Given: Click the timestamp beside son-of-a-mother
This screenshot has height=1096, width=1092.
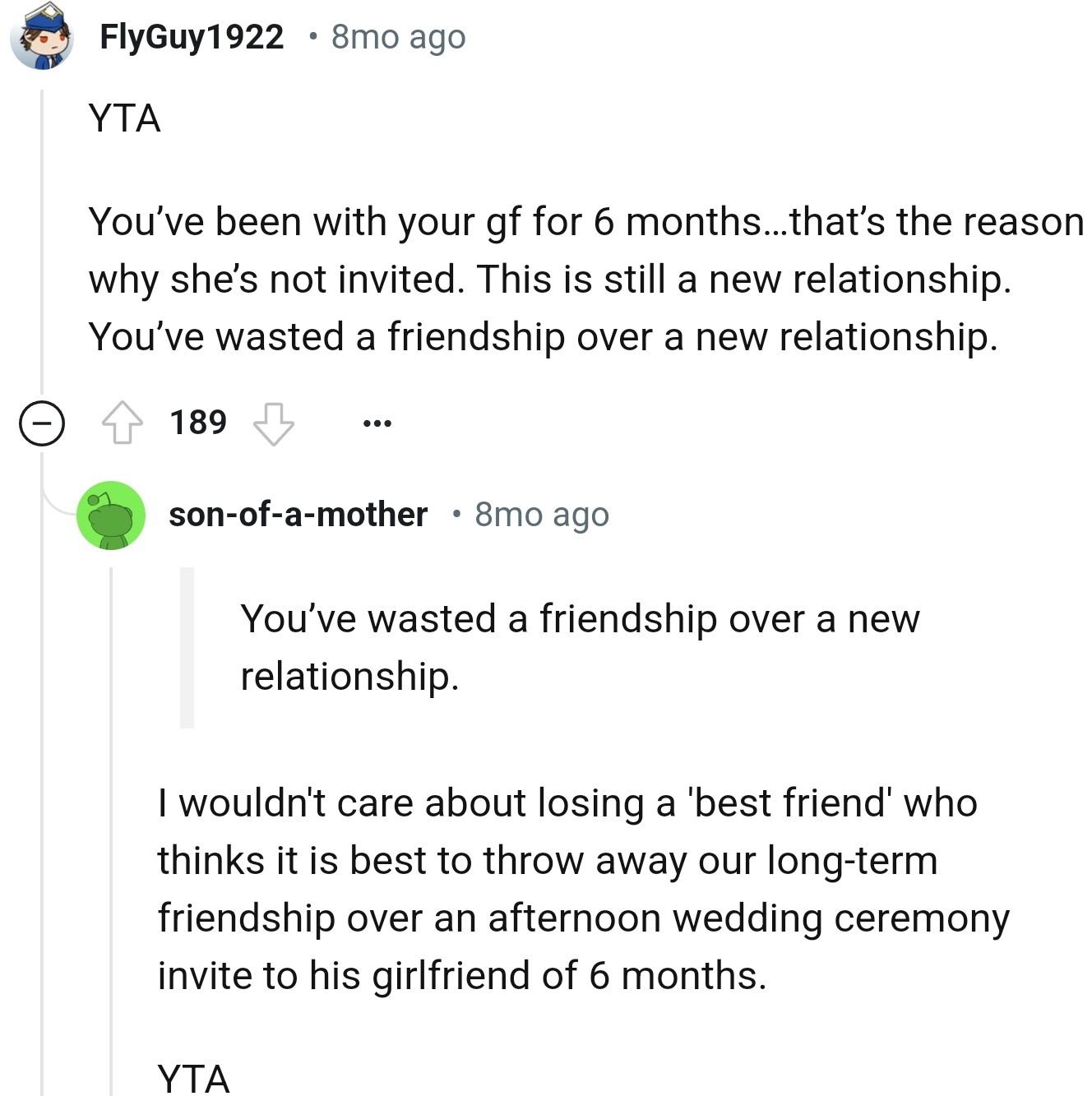Looking at the screenshot, I should click(x=542, y=515).
